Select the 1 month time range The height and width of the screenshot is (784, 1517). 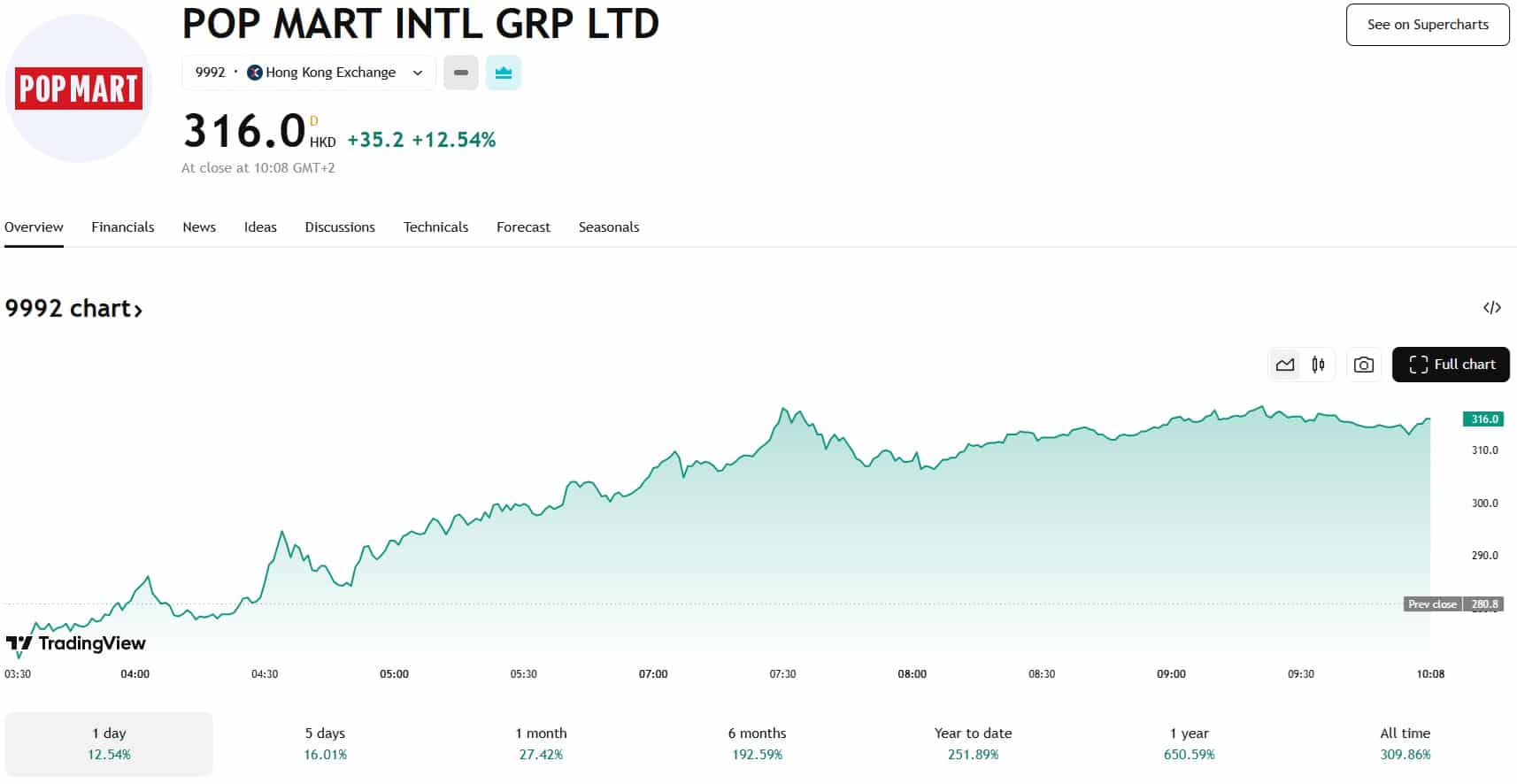click(x=541, y=743)
